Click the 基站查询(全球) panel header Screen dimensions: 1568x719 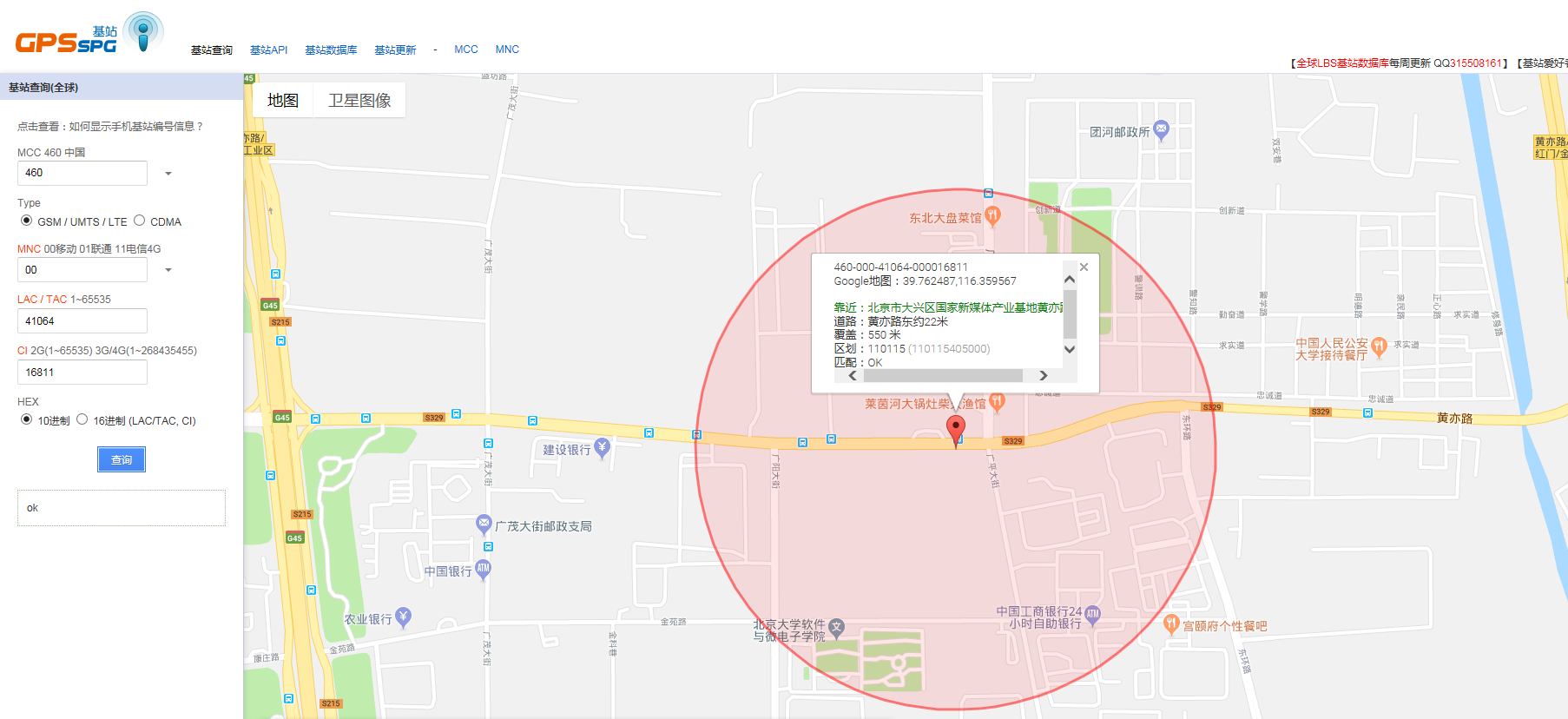(x=122, y=87)
